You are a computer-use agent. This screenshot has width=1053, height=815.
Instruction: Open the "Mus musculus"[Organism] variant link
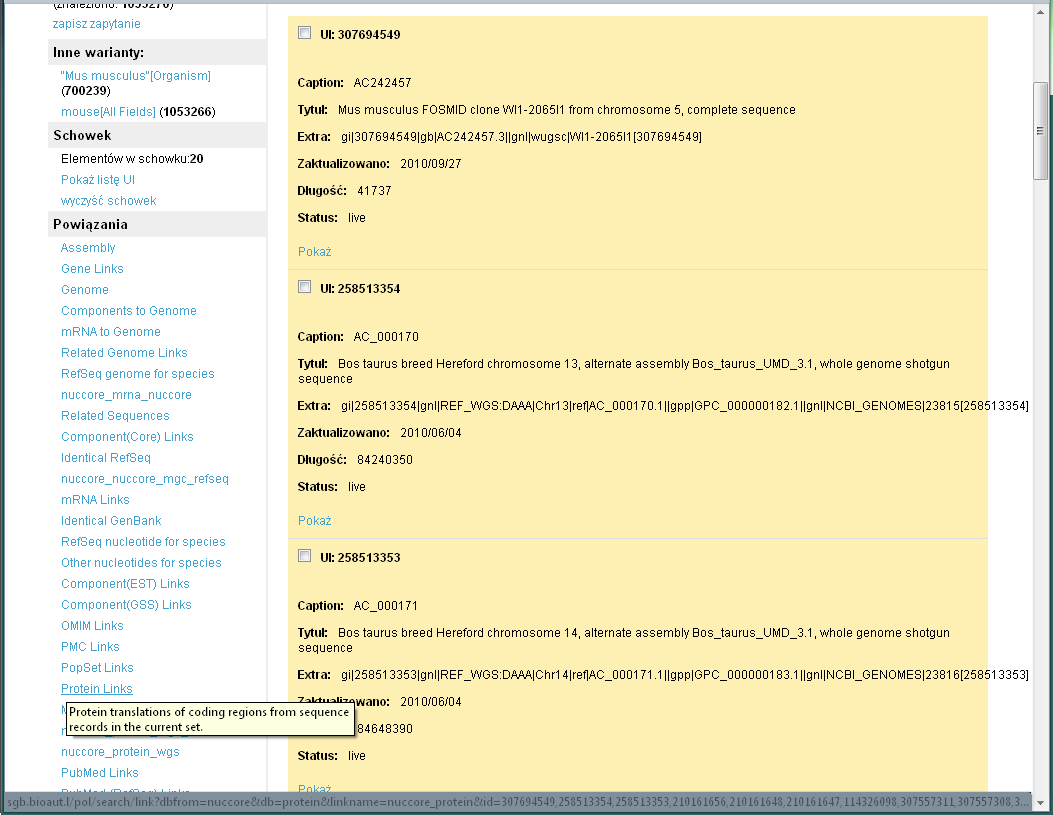(136, 76)
